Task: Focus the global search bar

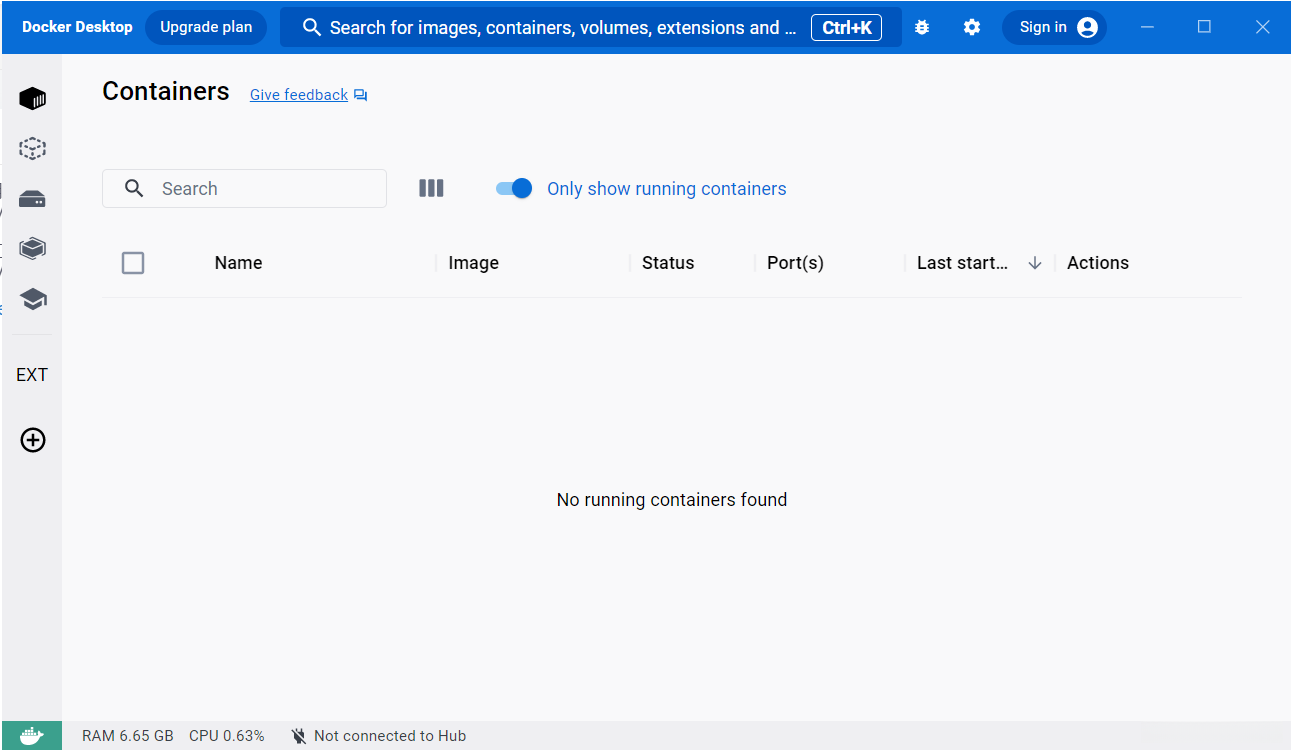Action: pos(591,28)
